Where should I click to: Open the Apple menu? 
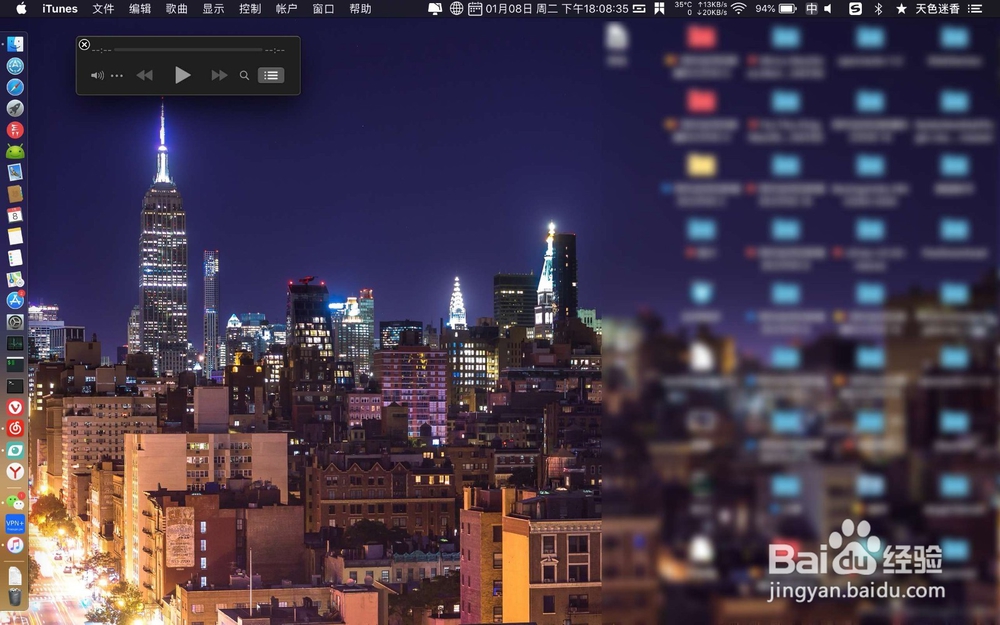tap(21, 8)
